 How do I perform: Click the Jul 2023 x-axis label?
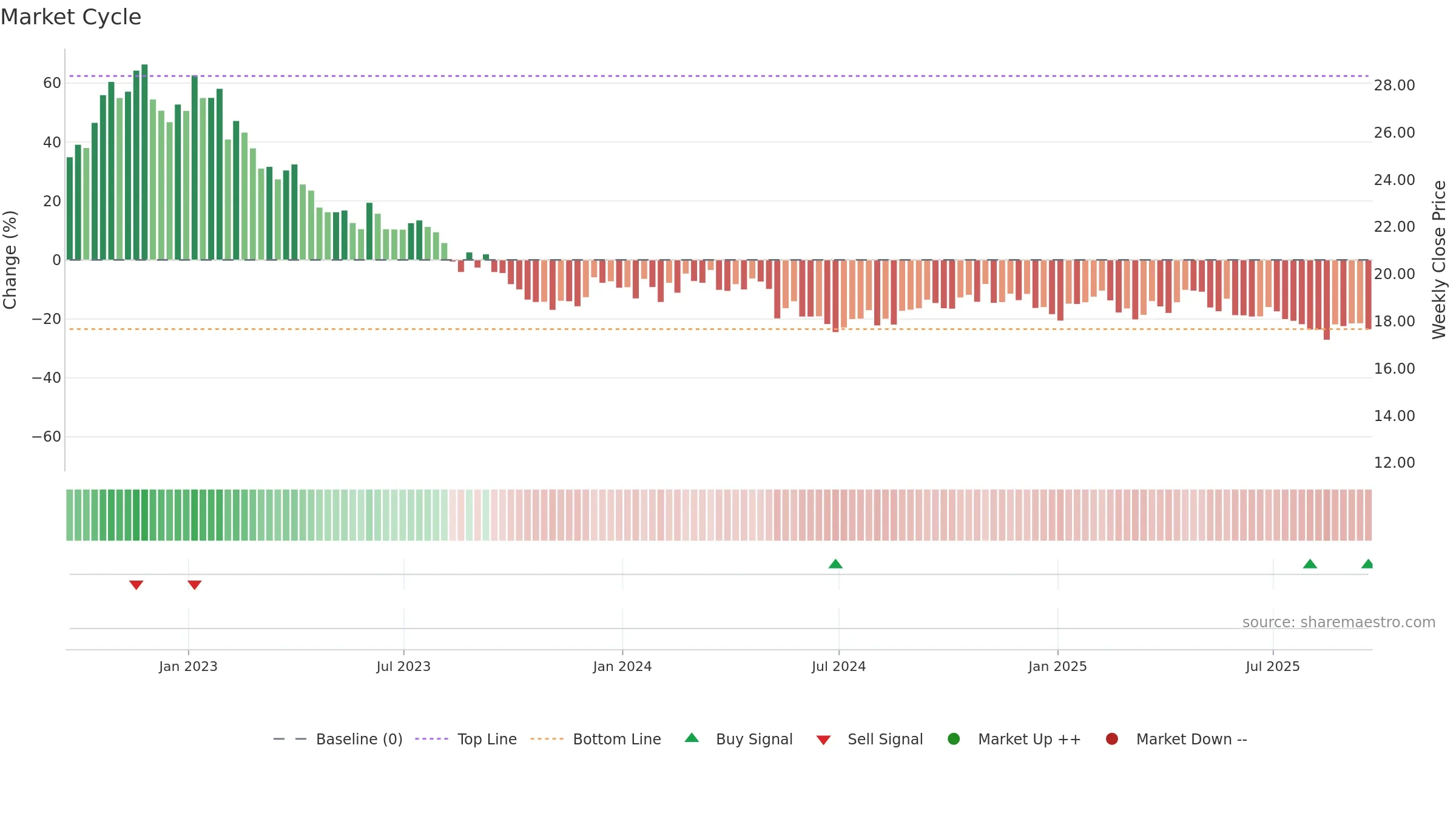click(403, 666)
